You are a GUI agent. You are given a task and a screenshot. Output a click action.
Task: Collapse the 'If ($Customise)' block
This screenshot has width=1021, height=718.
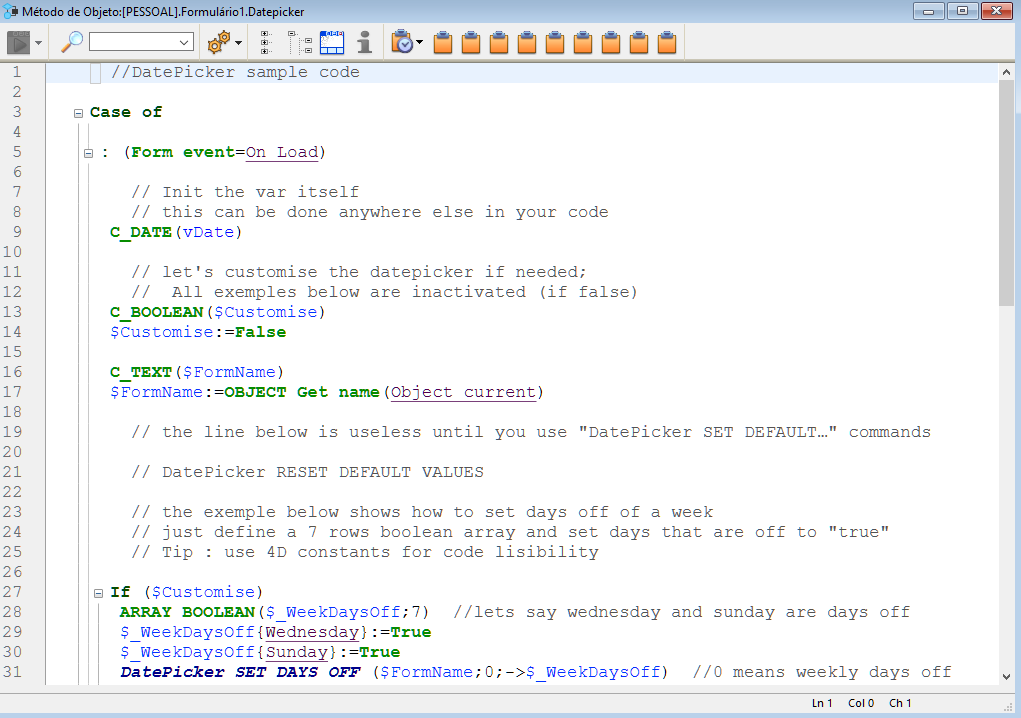(x=98, y=593)
